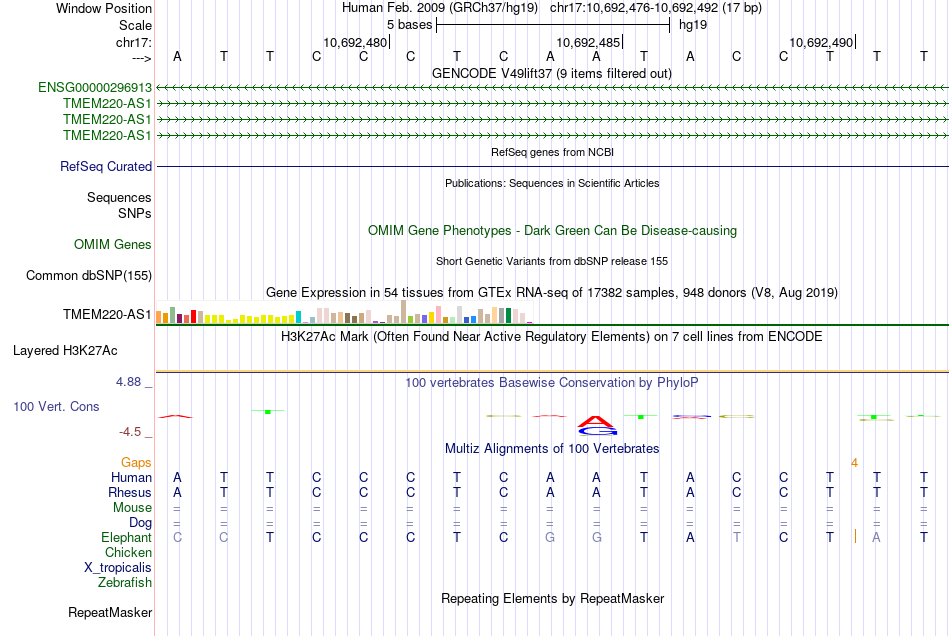Open 100 vertebrates Basewise Conservation by PhyloP title

551,383
